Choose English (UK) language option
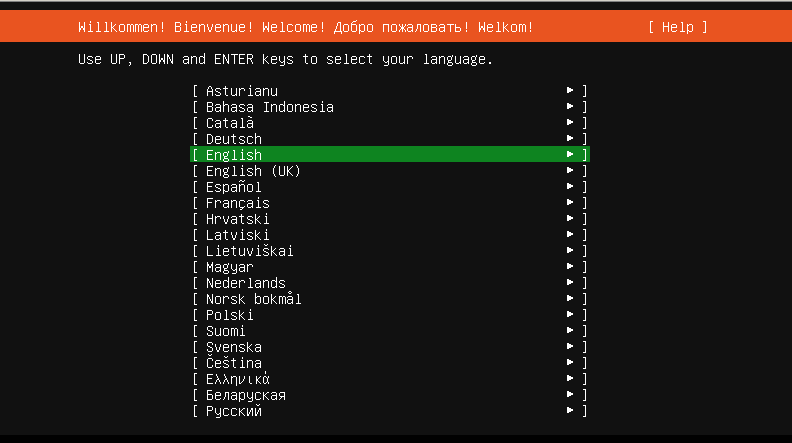The image size is (792, 443). click(253, 171)
